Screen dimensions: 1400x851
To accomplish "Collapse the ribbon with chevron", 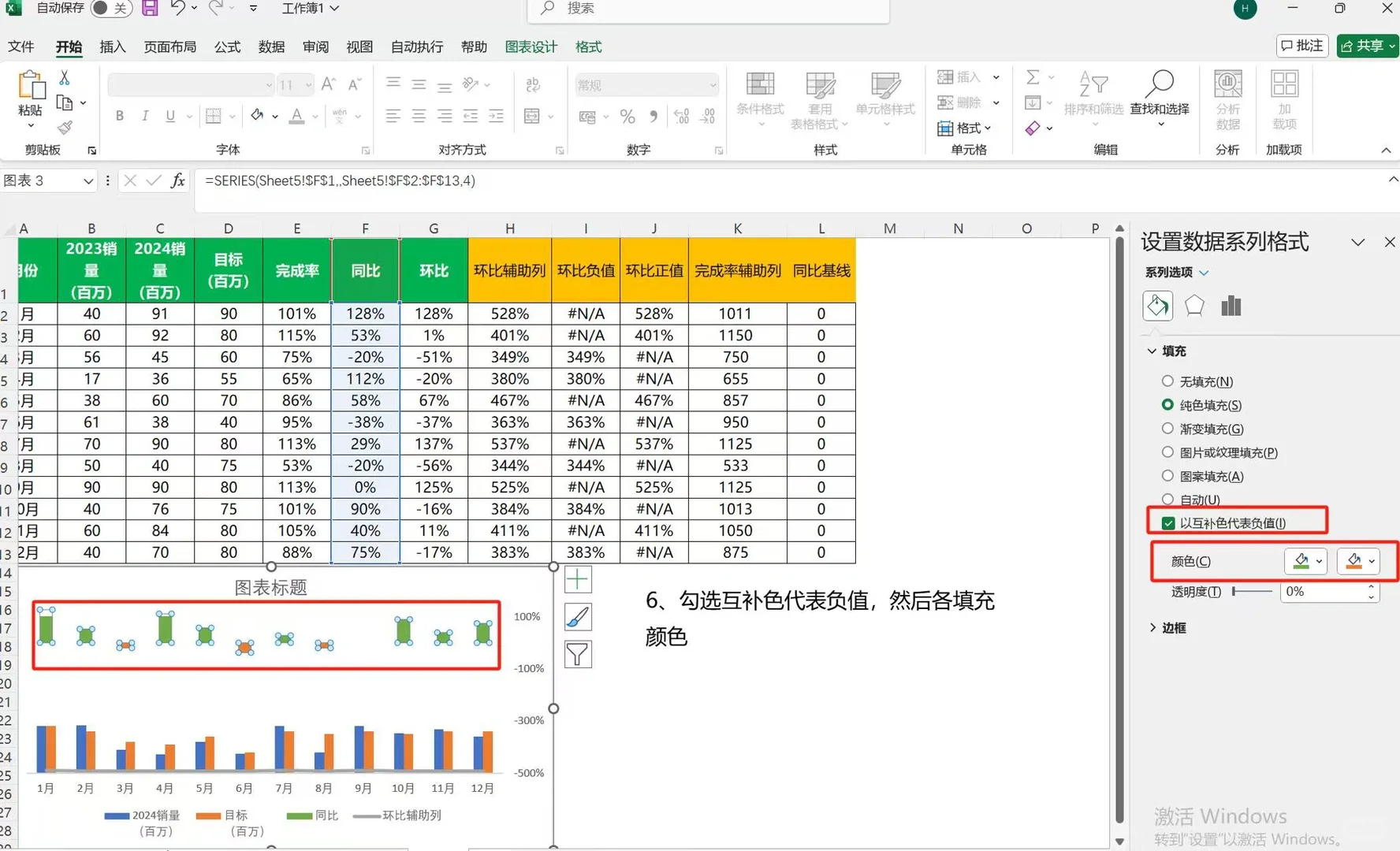I will (1386, 150).
